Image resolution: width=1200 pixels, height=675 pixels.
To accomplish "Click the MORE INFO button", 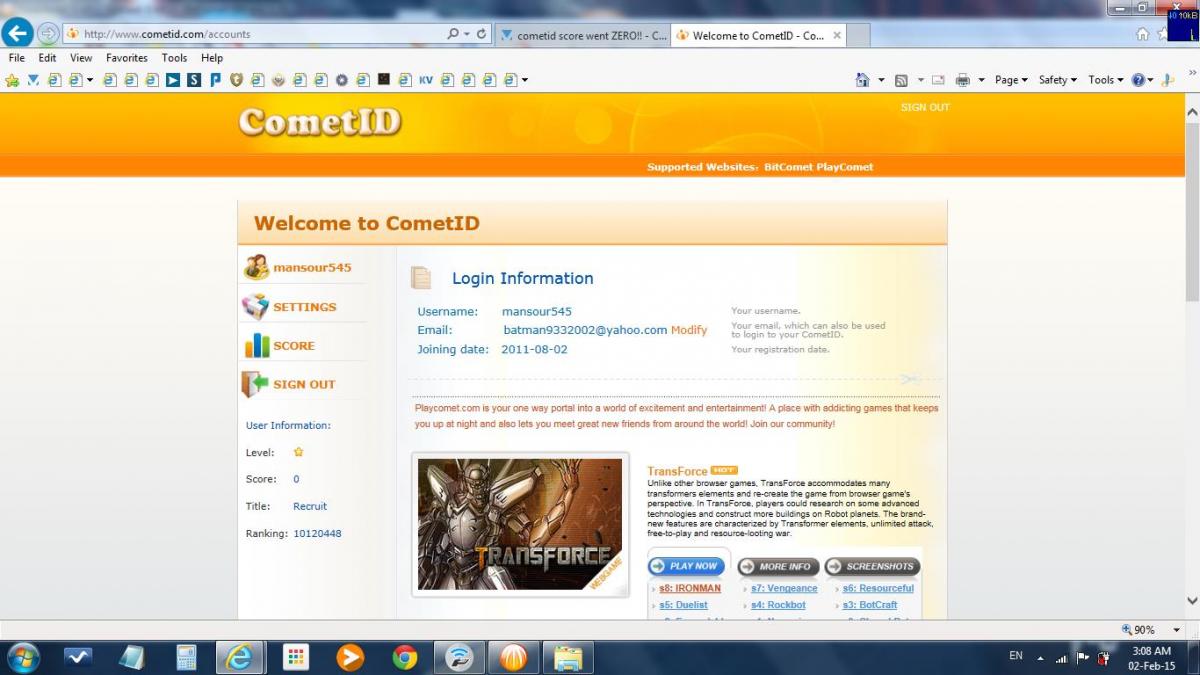I will click(778, 566).
